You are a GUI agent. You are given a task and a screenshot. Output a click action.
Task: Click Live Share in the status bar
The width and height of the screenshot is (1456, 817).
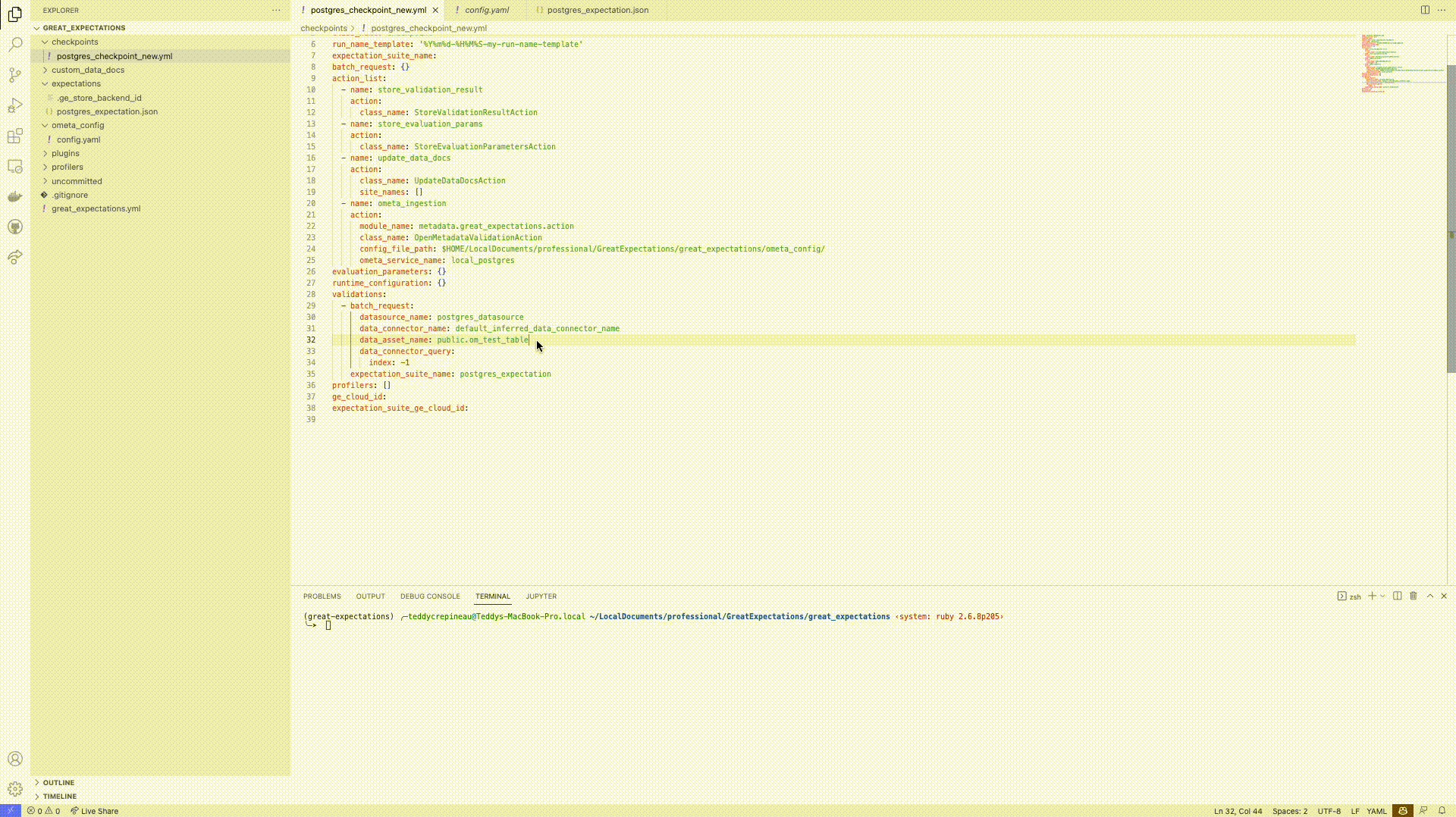coord(95,811)
